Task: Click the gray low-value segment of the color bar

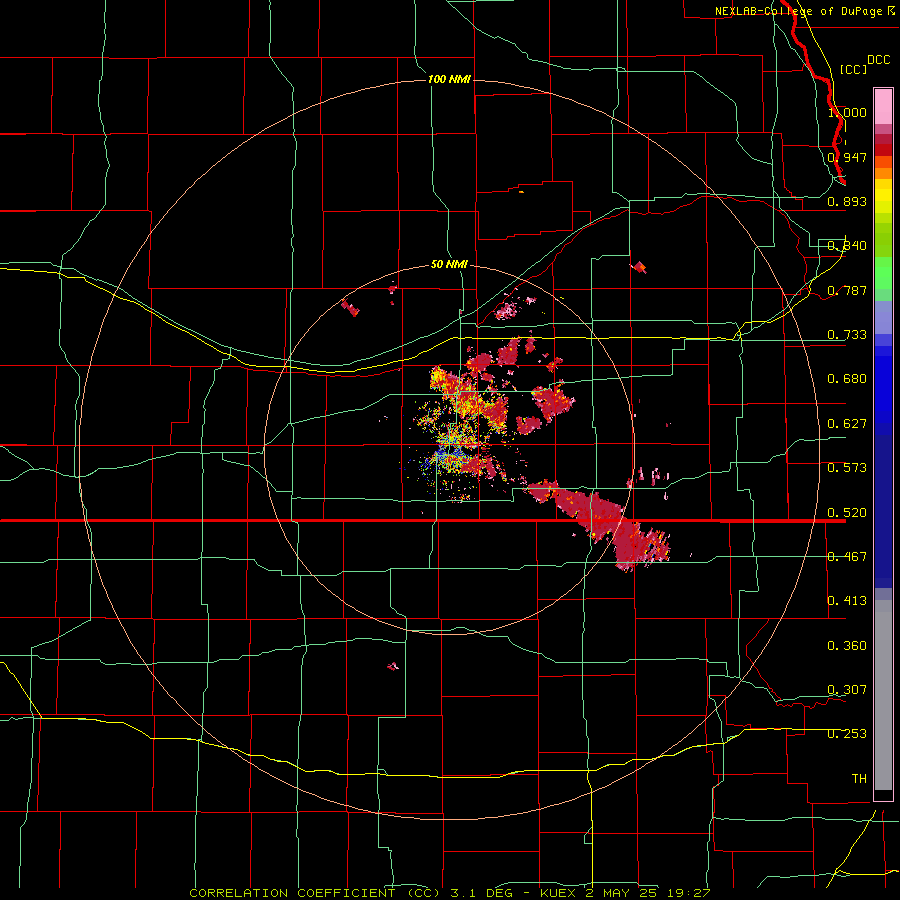Action: point(883,695)
